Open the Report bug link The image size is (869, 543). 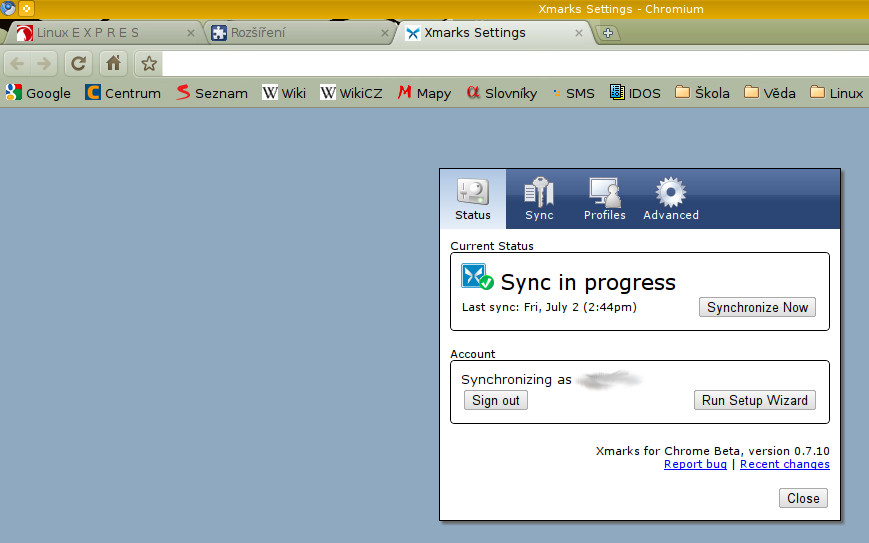[x=695, y=464]
